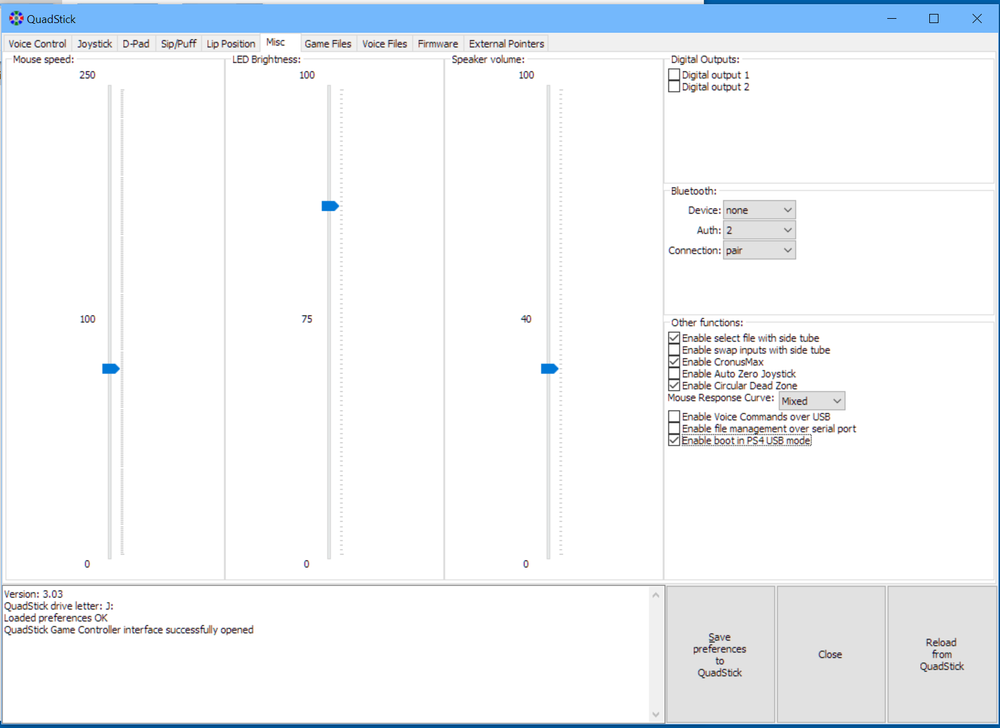Open the Game Files tab

pos(328,43)
